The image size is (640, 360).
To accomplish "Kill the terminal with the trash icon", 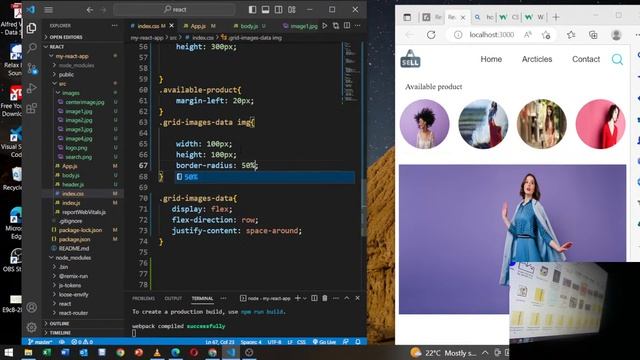I will tap(325, 298).
